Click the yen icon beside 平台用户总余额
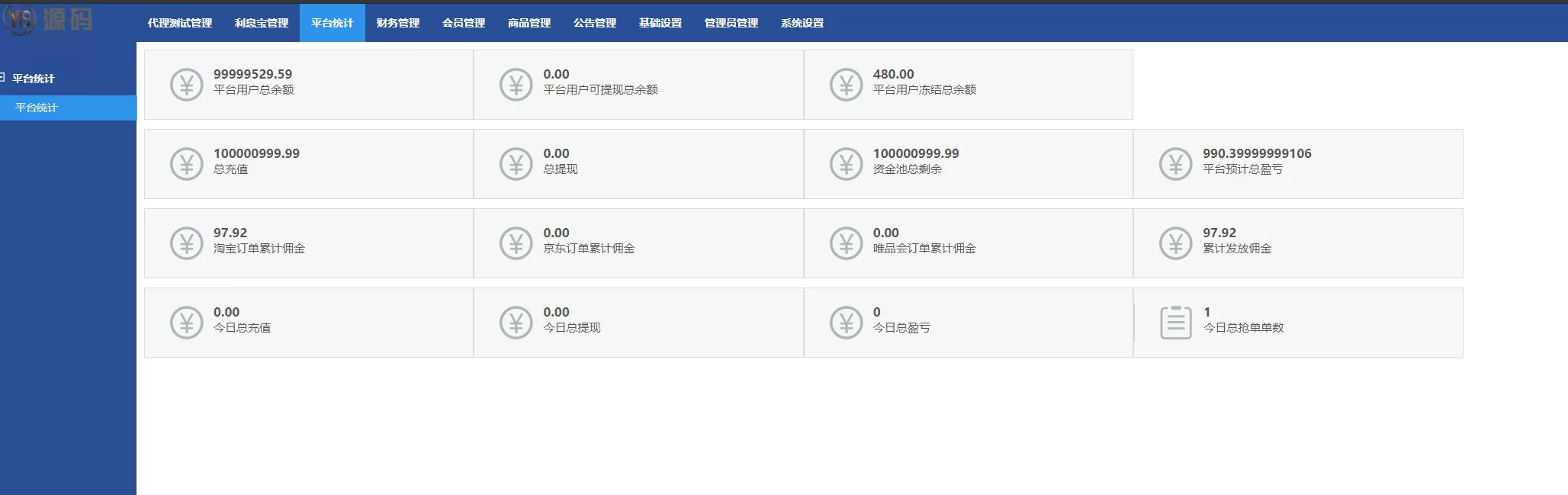 (186, 85)
